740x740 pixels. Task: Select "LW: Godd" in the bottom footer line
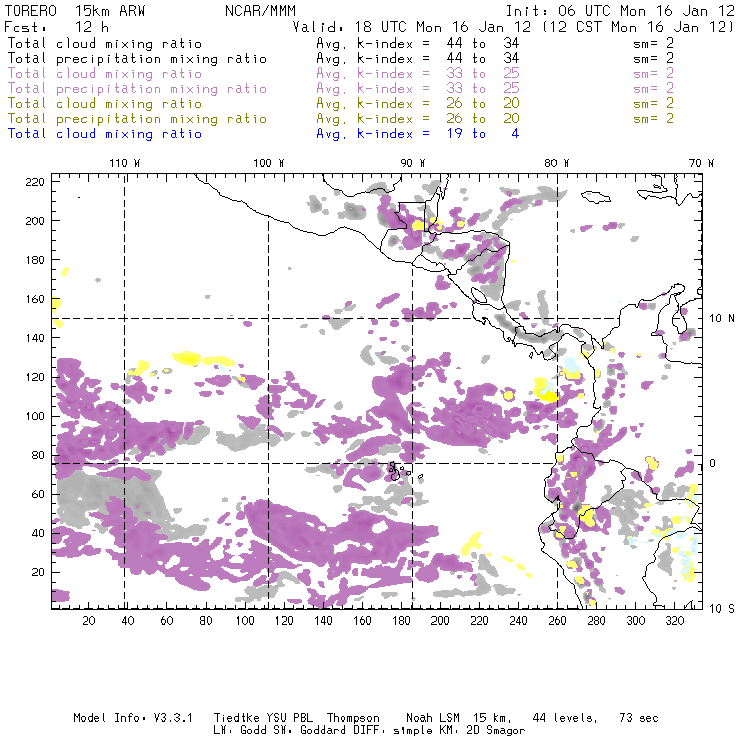(x=240, y=731)
